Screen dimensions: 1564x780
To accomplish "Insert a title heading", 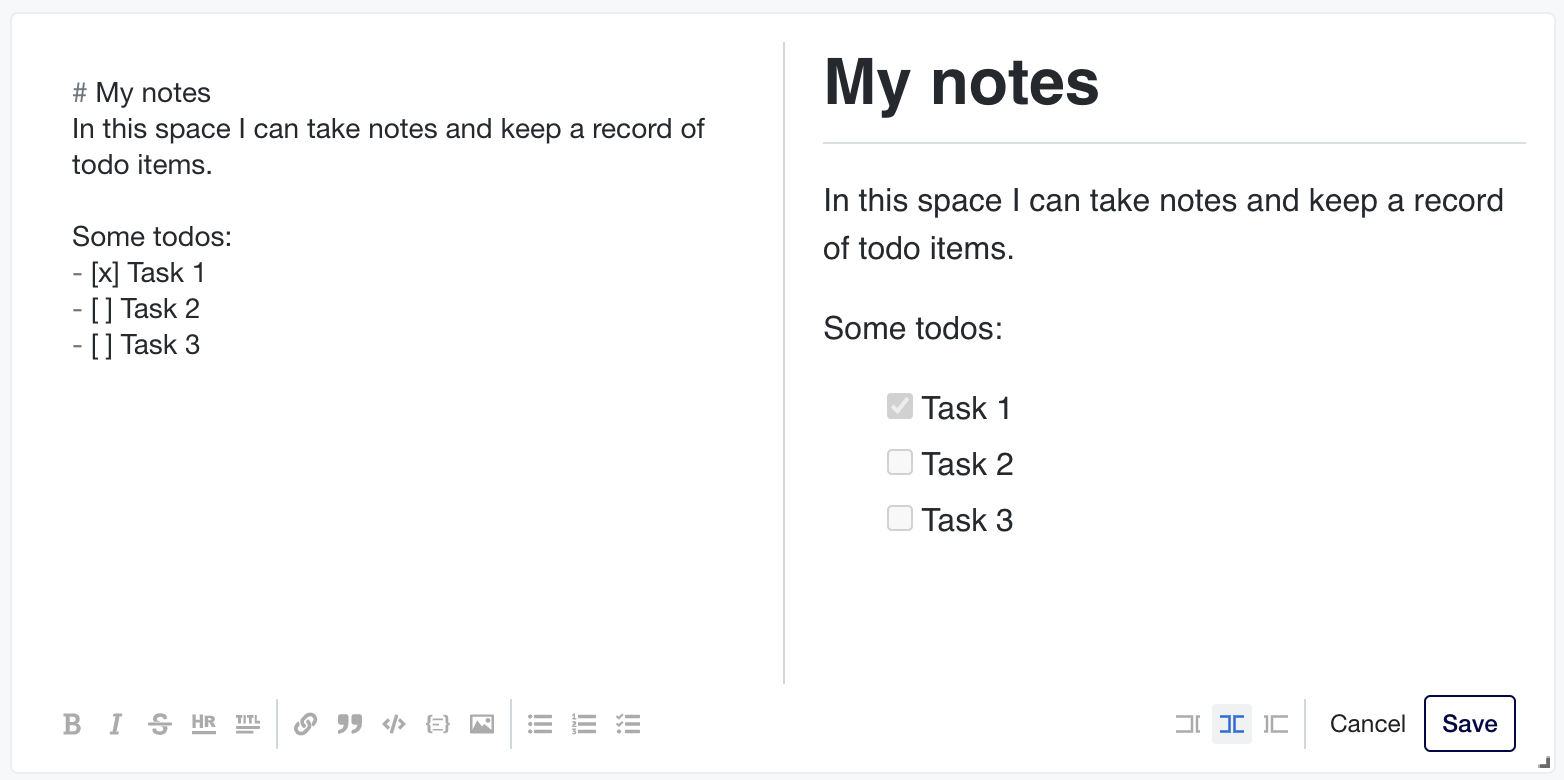I will tap(247, 724).
